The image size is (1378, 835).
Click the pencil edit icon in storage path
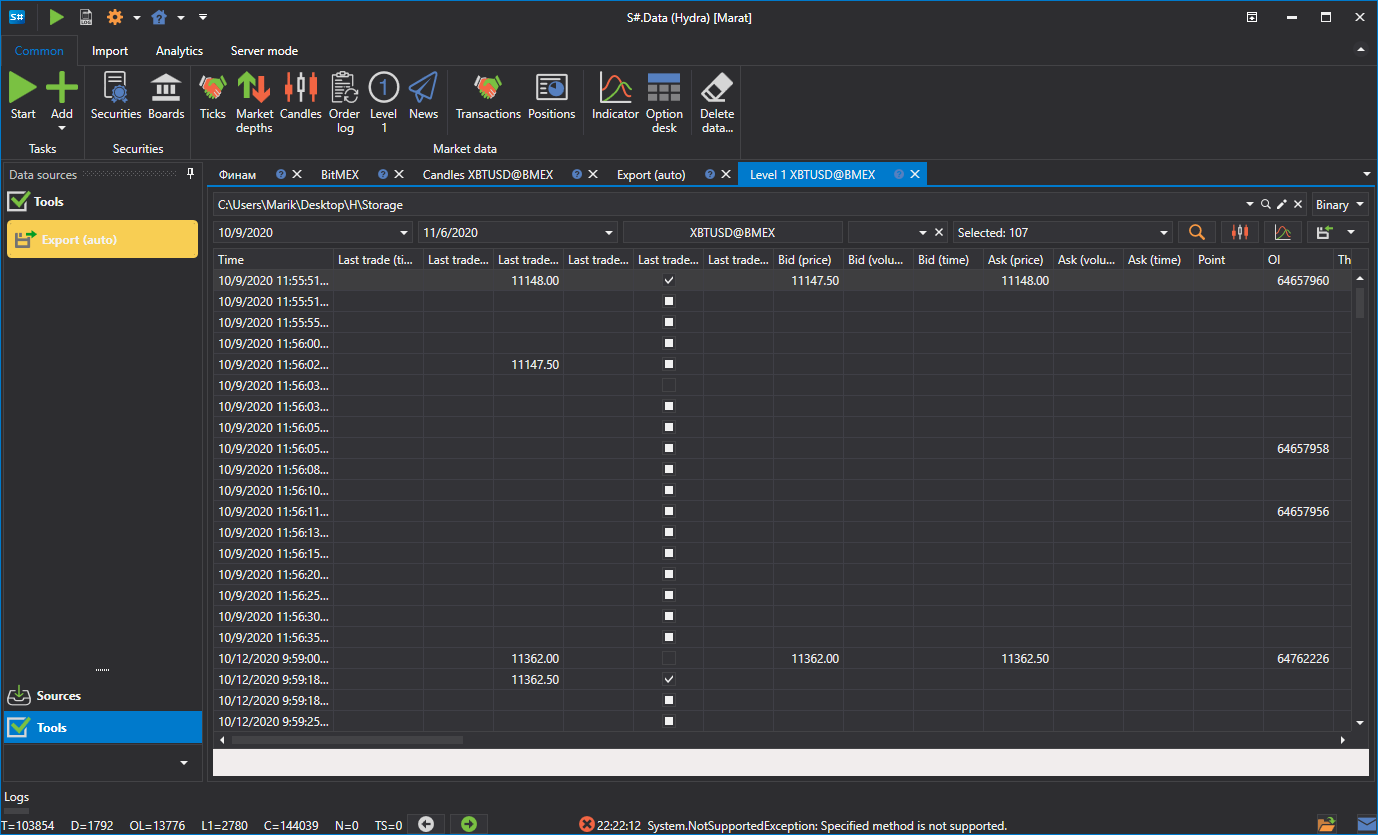pos(1282,204)
